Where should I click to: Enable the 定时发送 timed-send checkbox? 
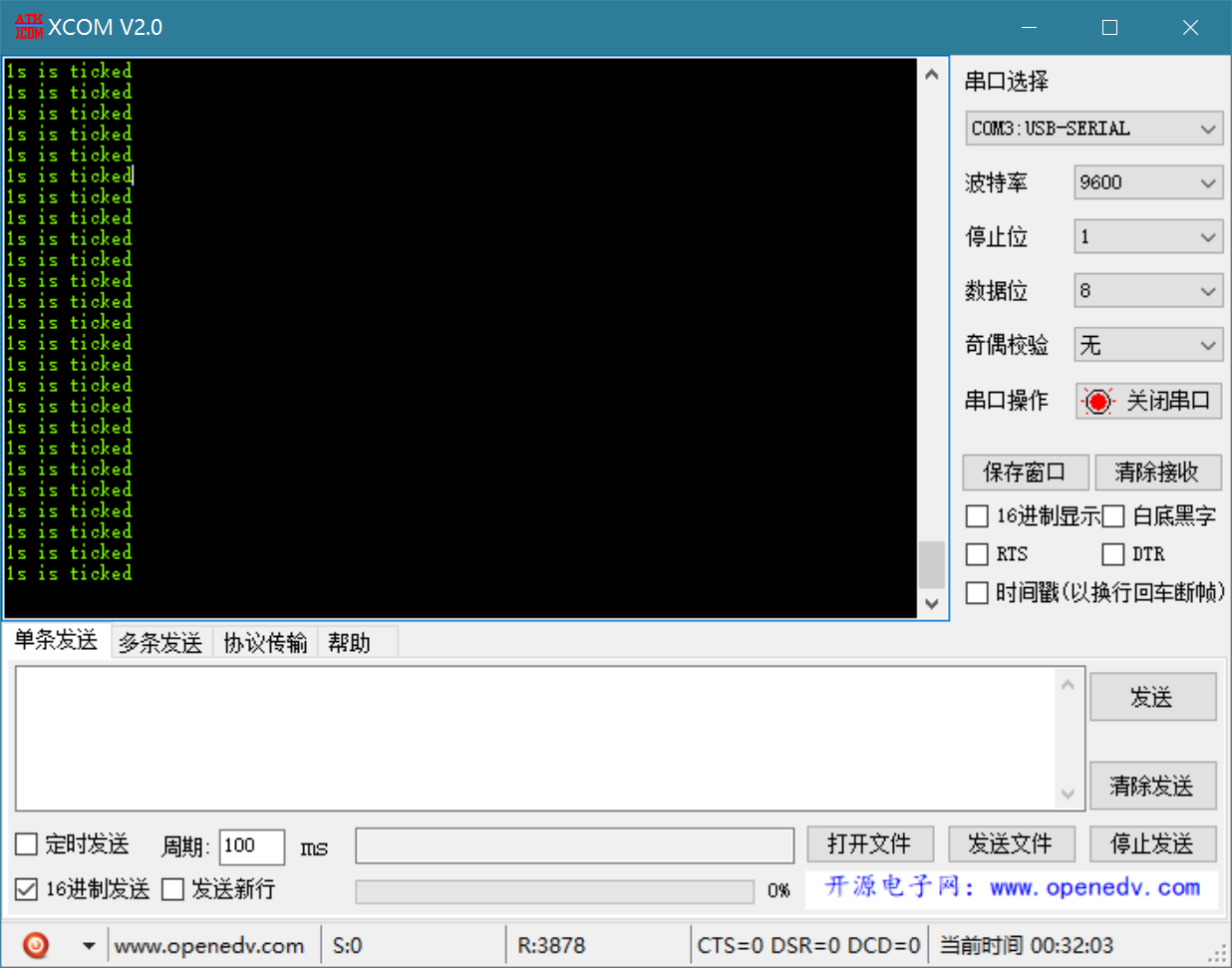[x=24, y=843]
